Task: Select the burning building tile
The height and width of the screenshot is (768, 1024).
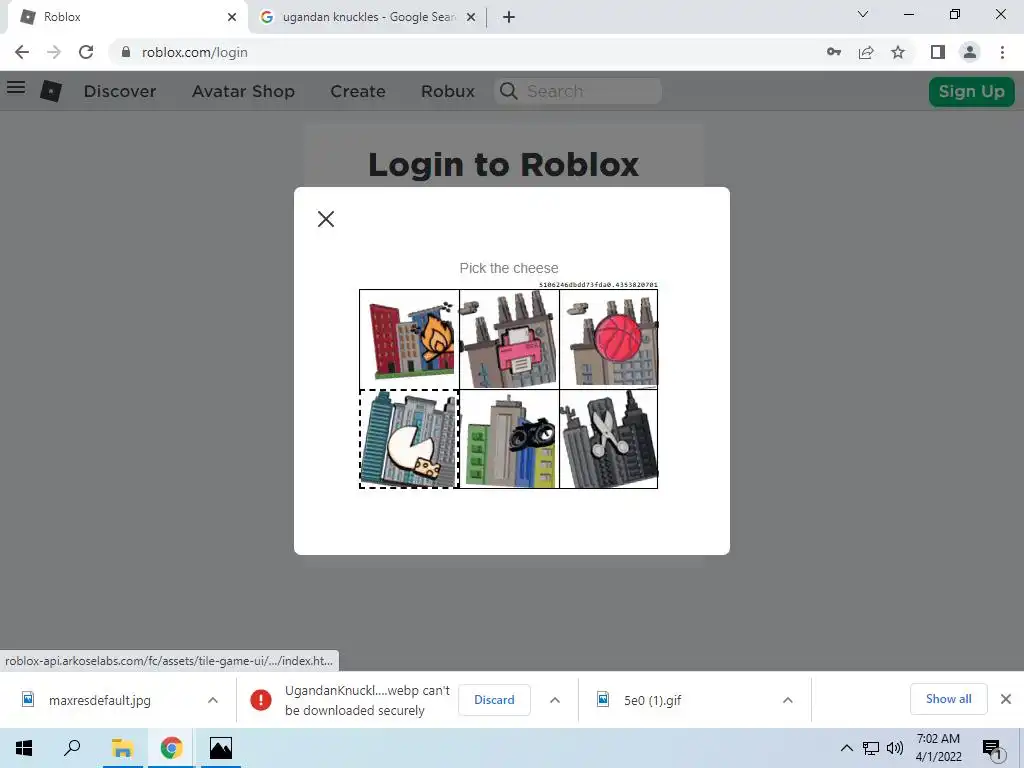Action: (x=409, y=340)
